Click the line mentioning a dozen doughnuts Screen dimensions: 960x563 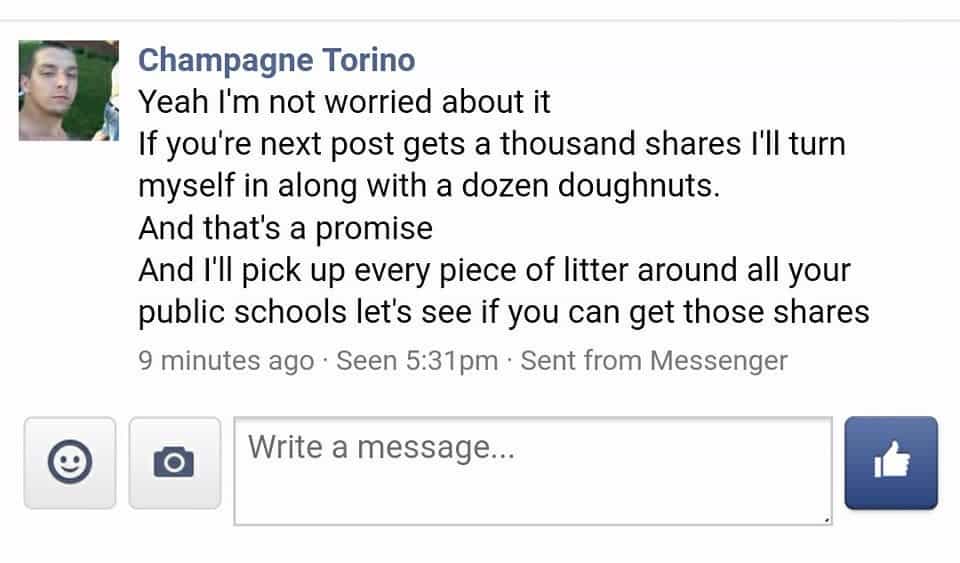pos(429,186)
